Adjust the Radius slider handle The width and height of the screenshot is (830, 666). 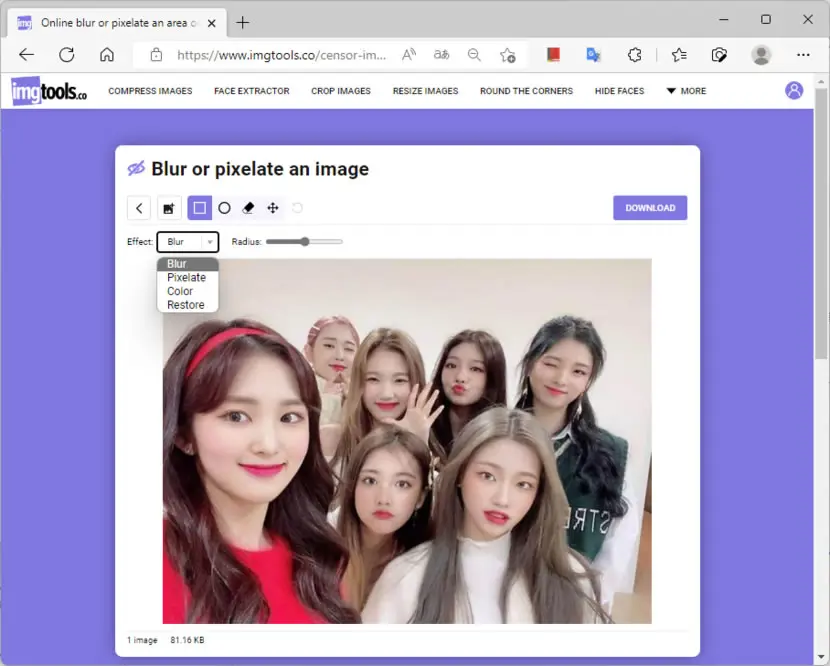pos(305,241)
